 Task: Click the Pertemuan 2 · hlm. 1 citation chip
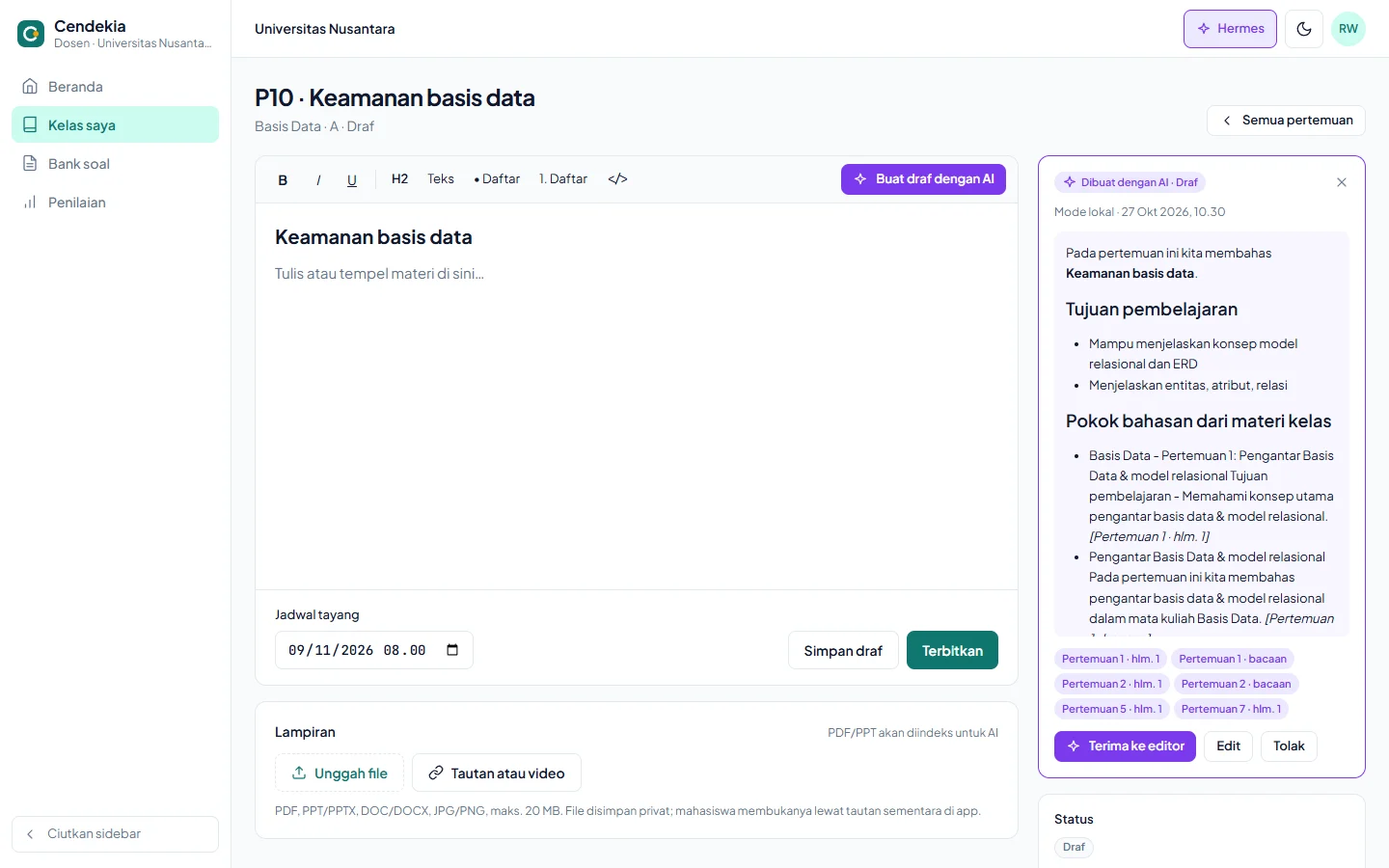pyautogui.click(x=1112, y=684)
